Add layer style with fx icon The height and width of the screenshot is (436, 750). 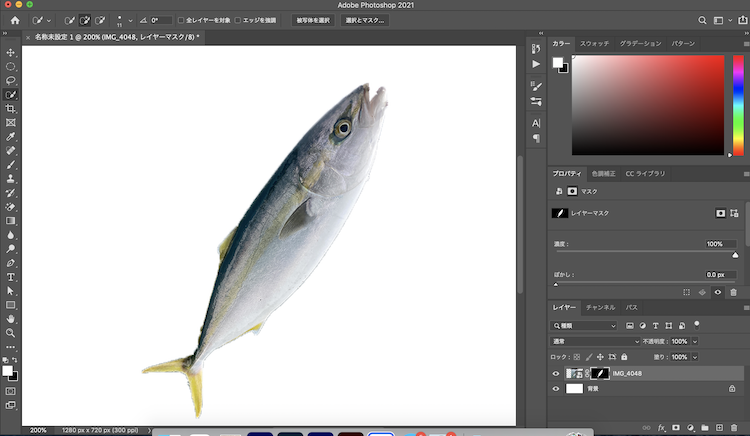(x=662, y=428)
